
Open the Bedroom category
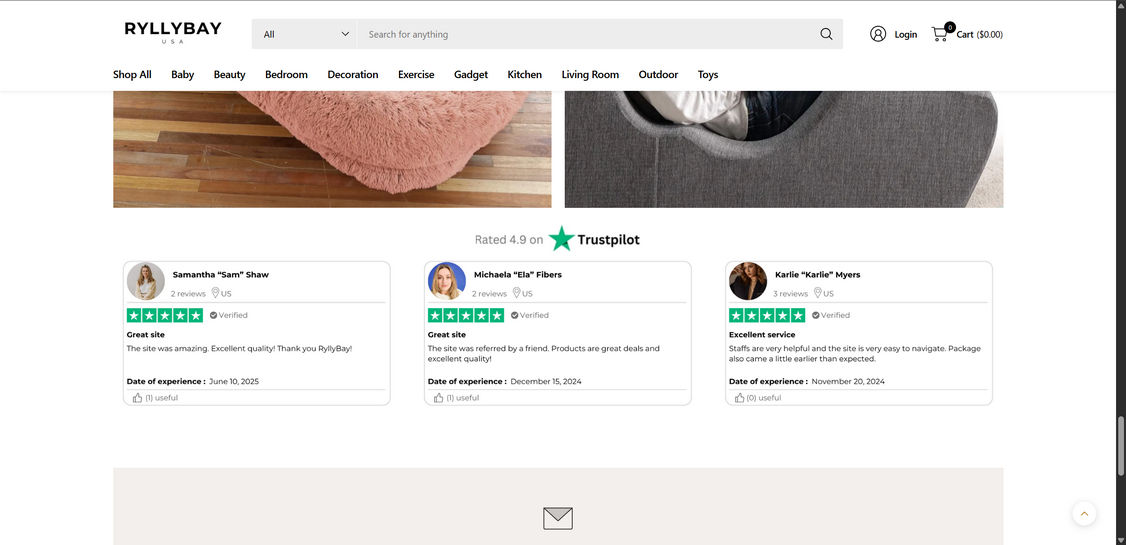(286, 75)
